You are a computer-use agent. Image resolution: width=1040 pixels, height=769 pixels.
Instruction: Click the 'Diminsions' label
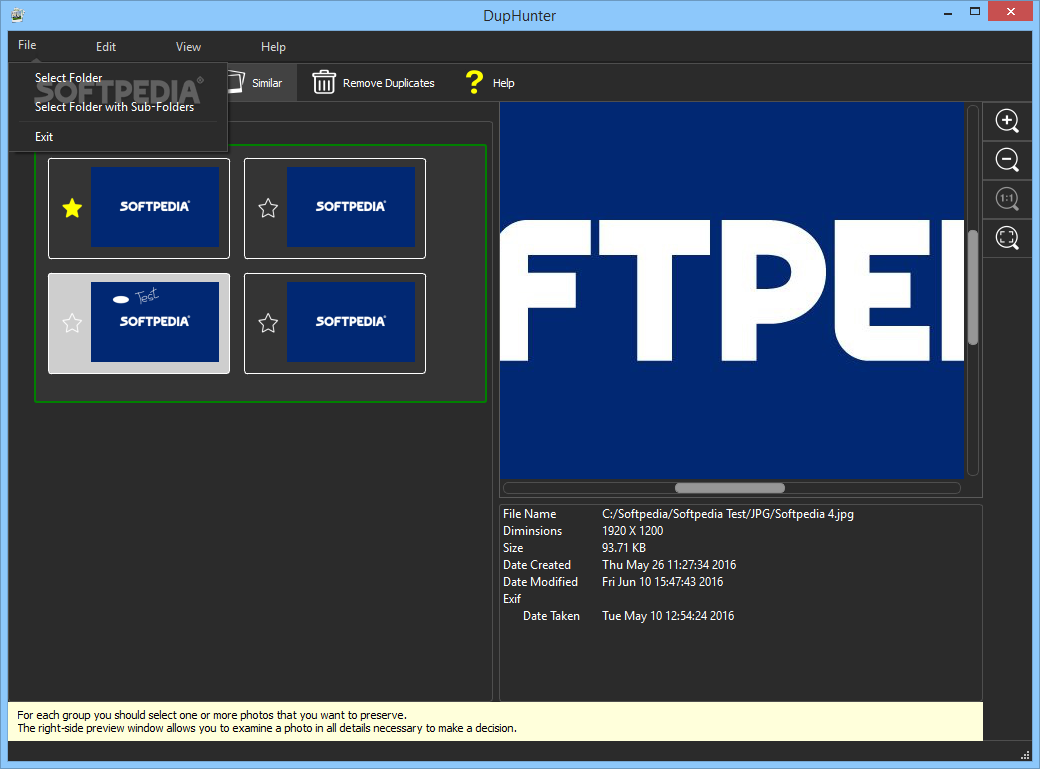pyautogui.click(x=532, y=531)
